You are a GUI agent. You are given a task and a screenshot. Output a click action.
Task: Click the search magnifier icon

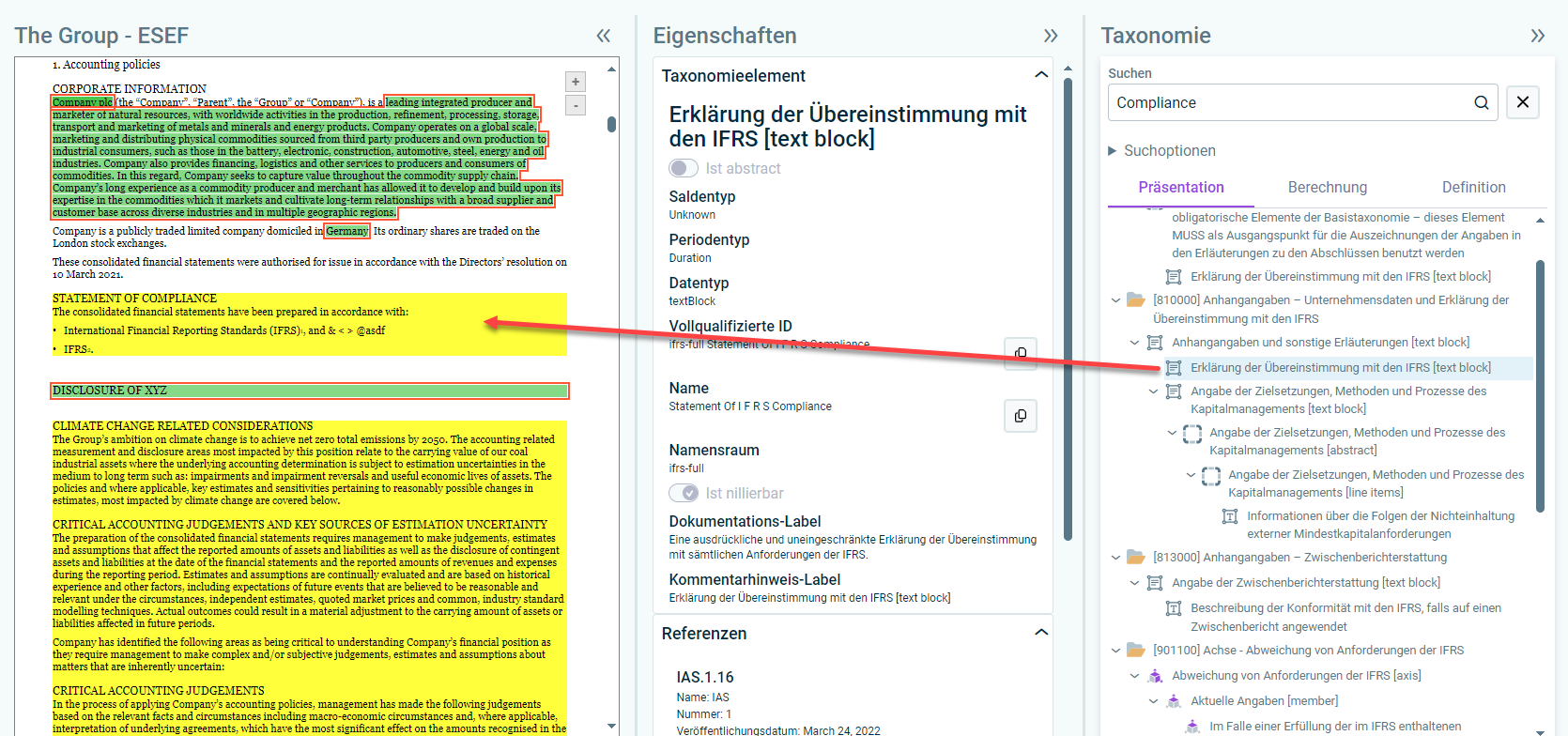(1481, 102)
